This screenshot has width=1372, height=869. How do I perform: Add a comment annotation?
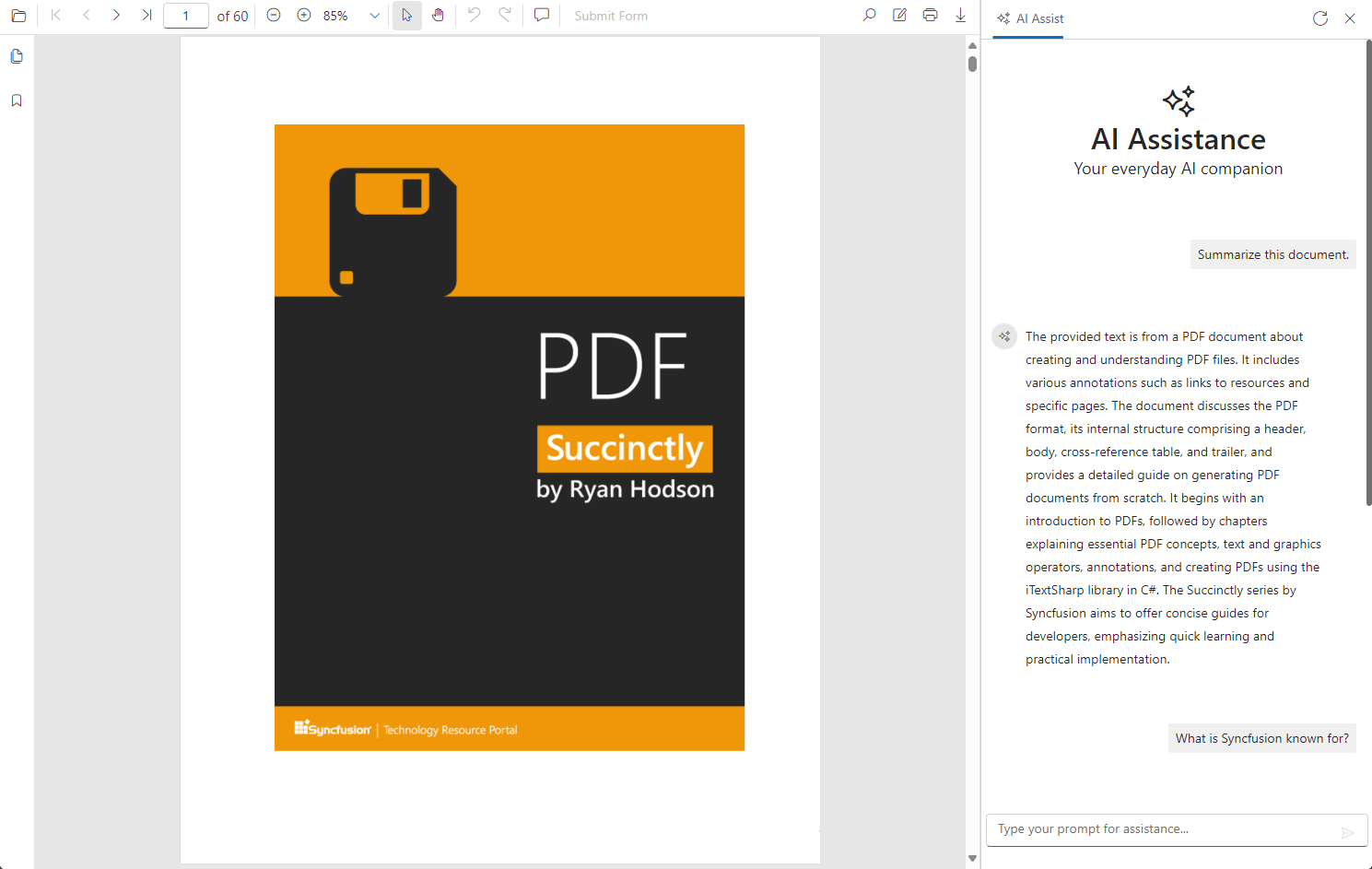(x=542, y=16)
